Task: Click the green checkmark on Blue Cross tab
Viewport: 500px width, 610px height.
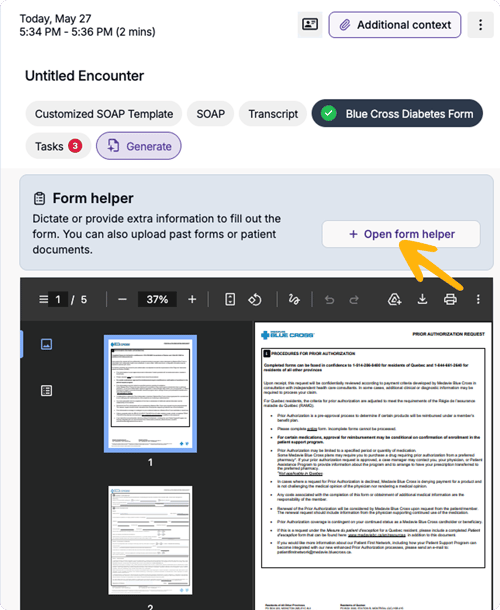Action: click(x=329, y=114)
